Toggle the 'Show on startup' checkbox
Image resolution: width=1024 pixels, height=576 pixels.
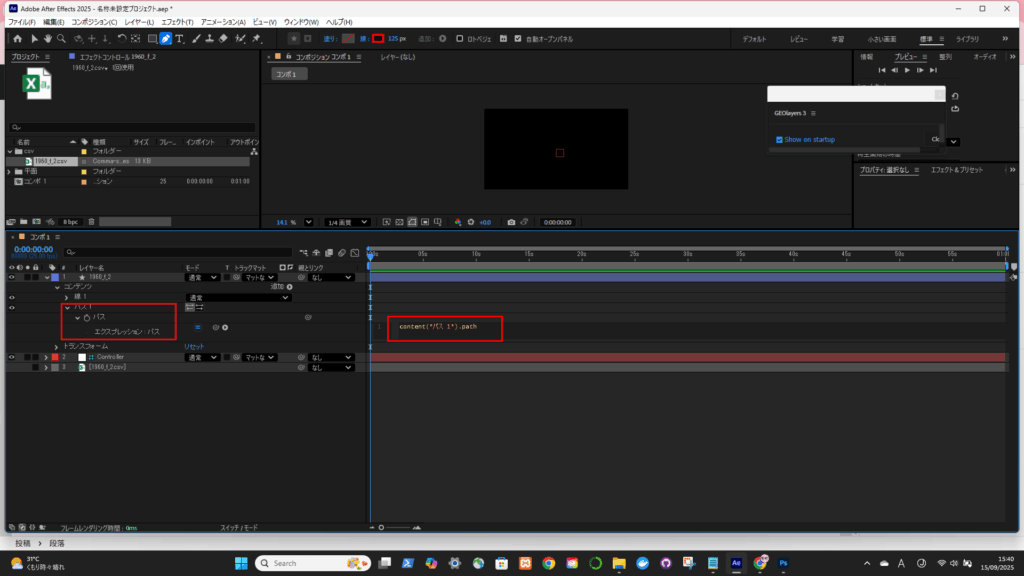780,140
